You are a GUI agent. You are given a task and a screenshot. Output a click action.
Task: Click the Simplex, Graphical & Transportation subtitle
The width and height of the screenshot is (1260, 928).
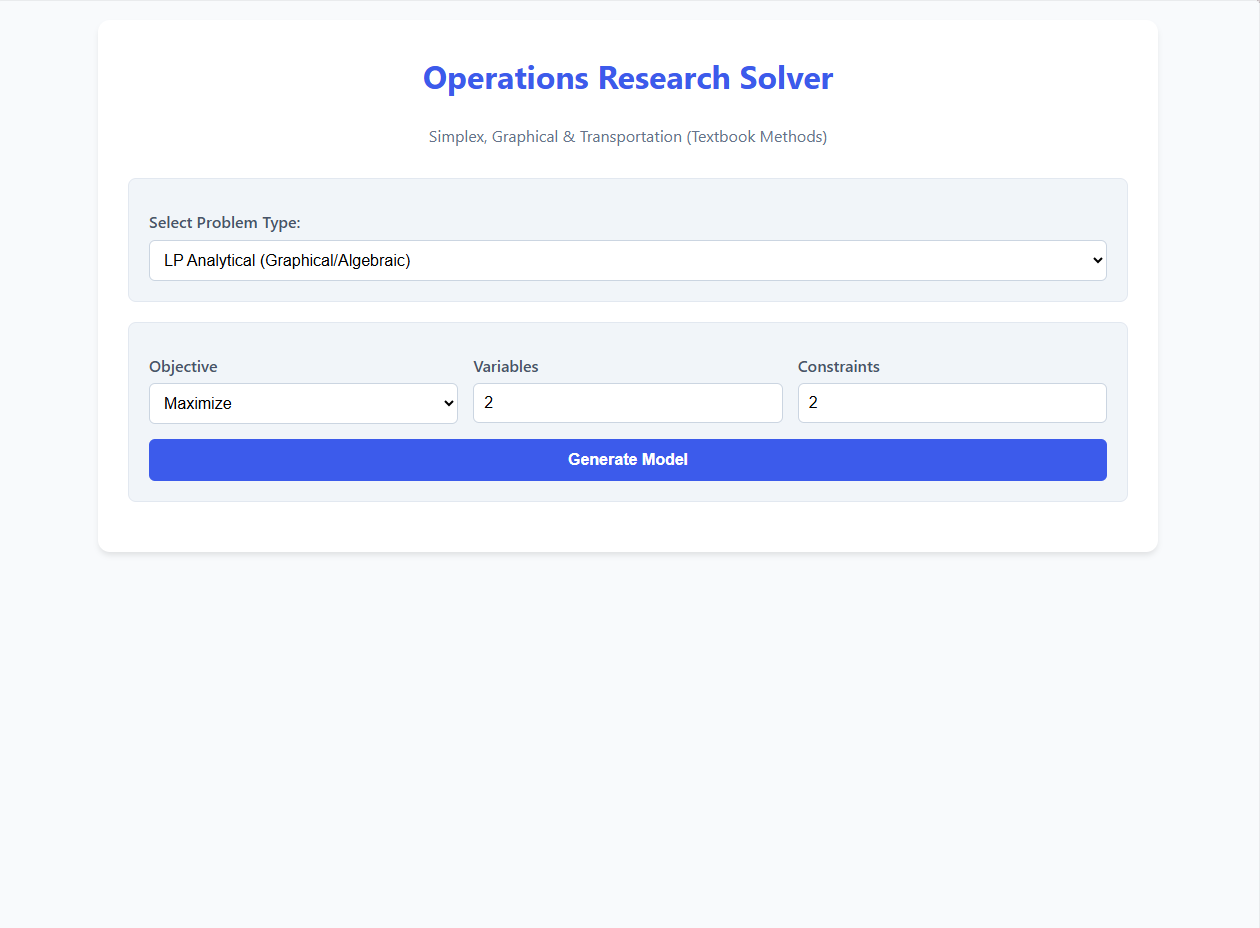[627, 136]
